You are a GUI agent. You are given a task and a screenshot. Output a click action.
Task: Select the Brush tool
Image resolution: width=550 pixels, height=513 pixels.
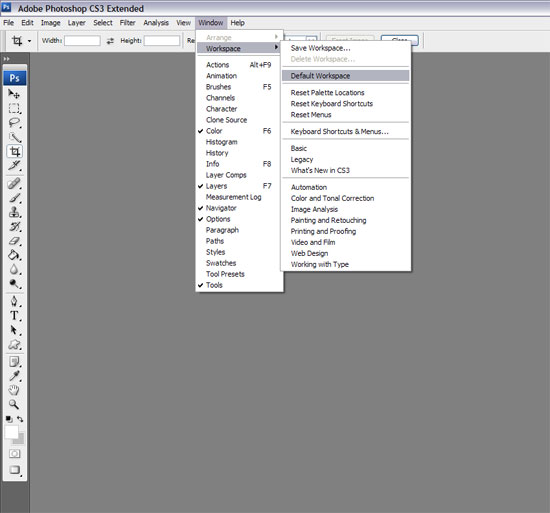(14, 198)
